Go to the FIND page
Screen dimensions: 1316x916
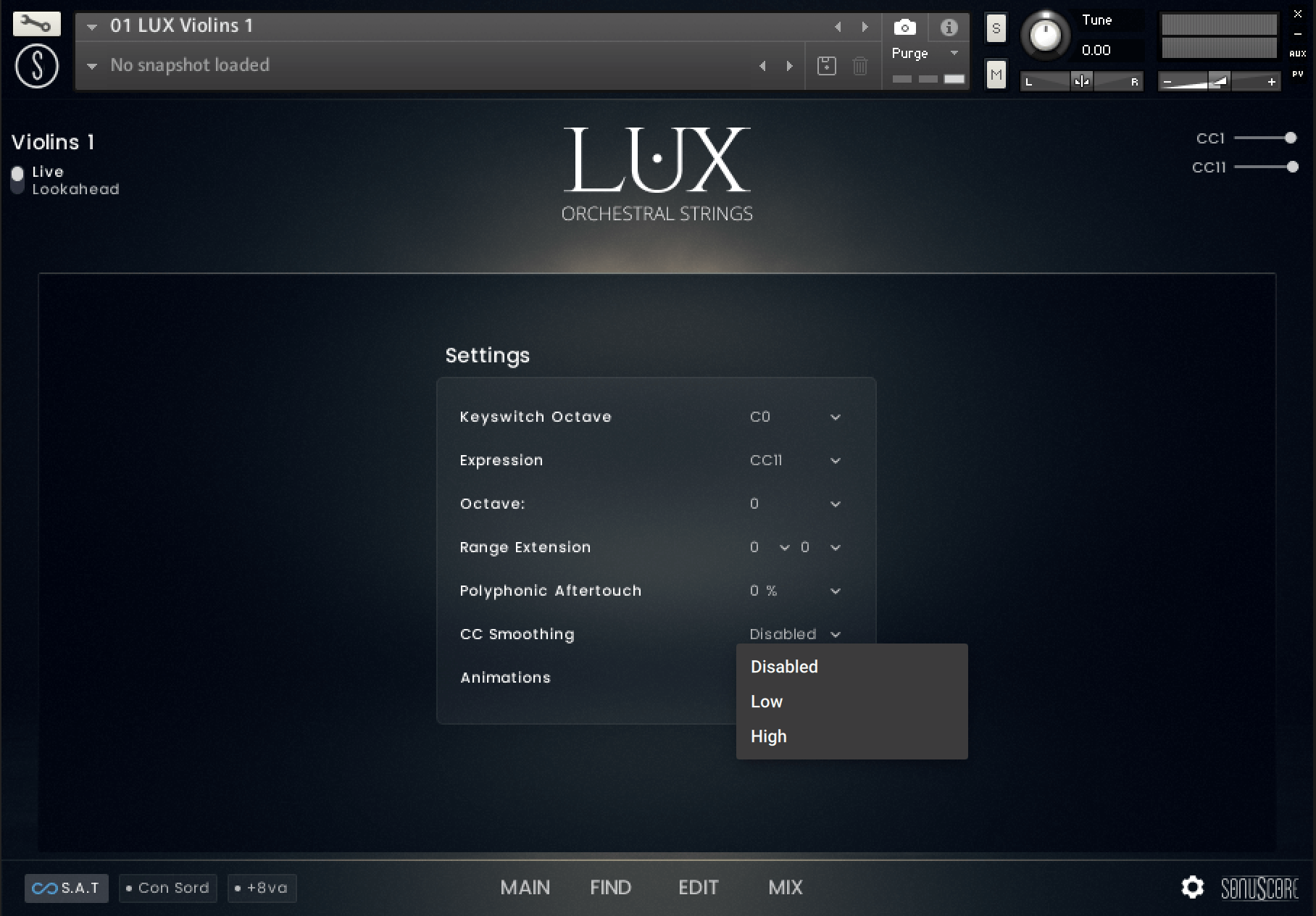[x=610, y=887]
